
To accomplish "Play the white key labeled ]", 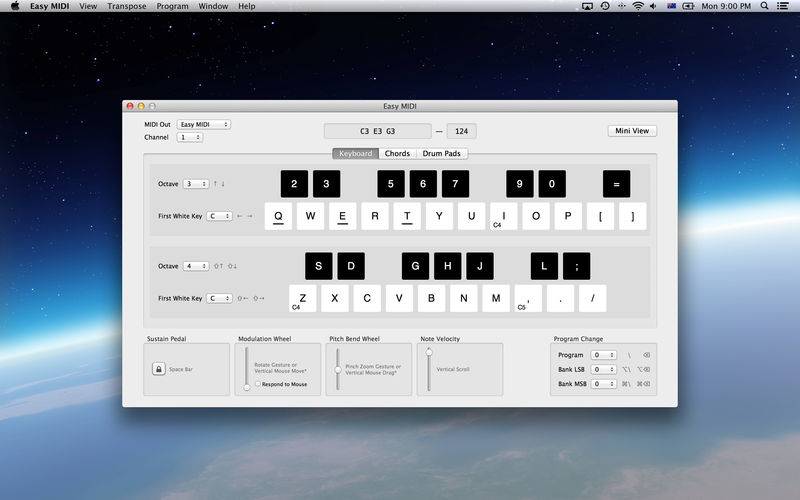I will pyautogui.click(x=633, y=216).
